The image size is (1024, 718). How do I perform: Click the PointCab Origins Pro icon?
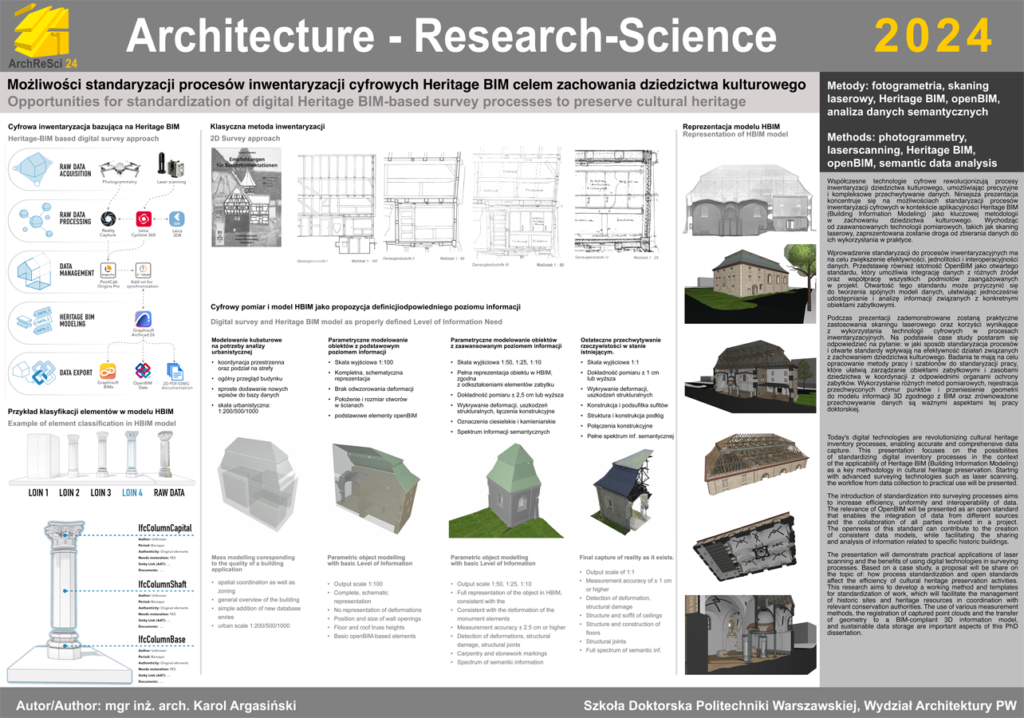[106, 270]
